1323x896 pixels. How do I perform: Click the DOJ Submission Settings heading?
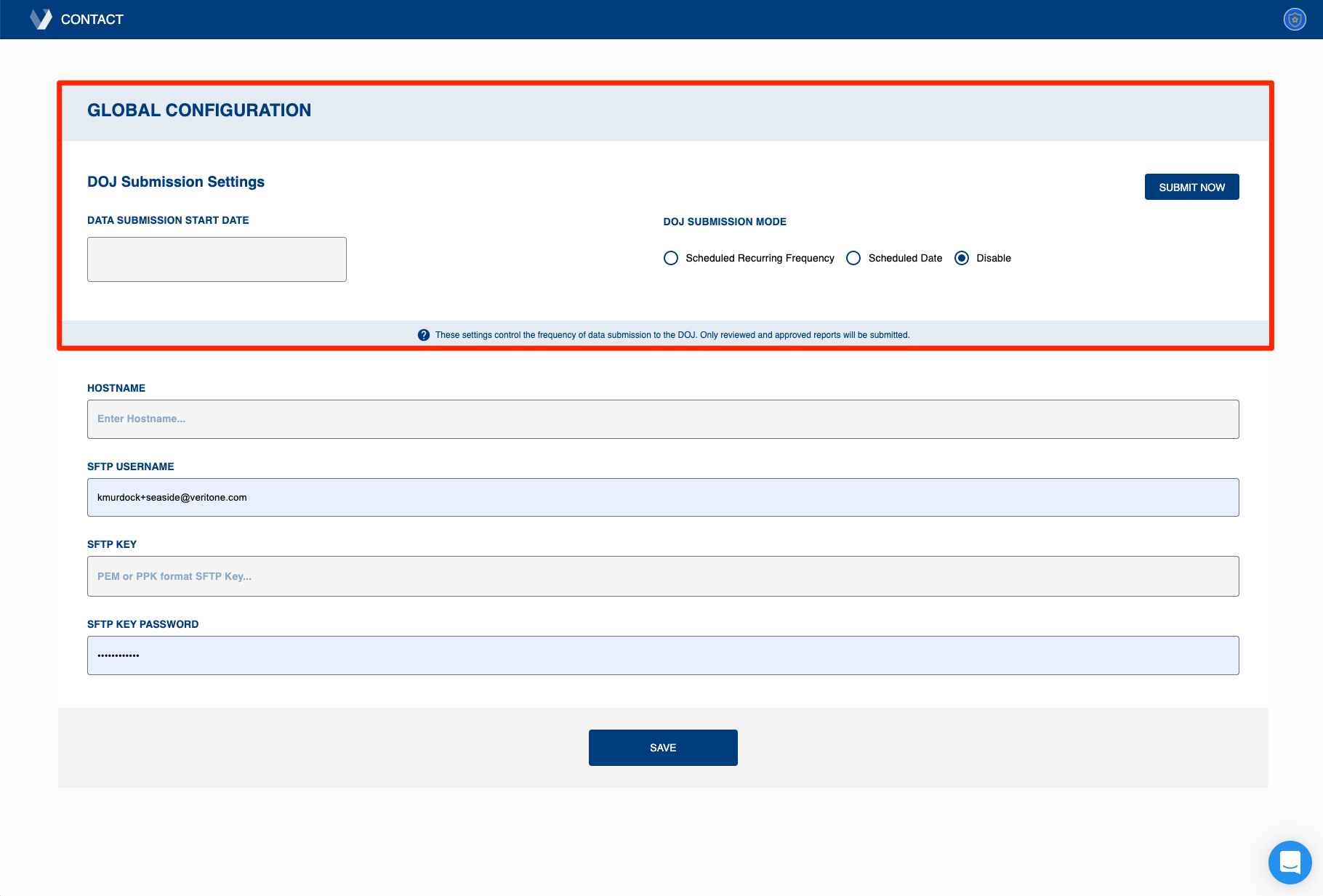(x=176, y=182)
